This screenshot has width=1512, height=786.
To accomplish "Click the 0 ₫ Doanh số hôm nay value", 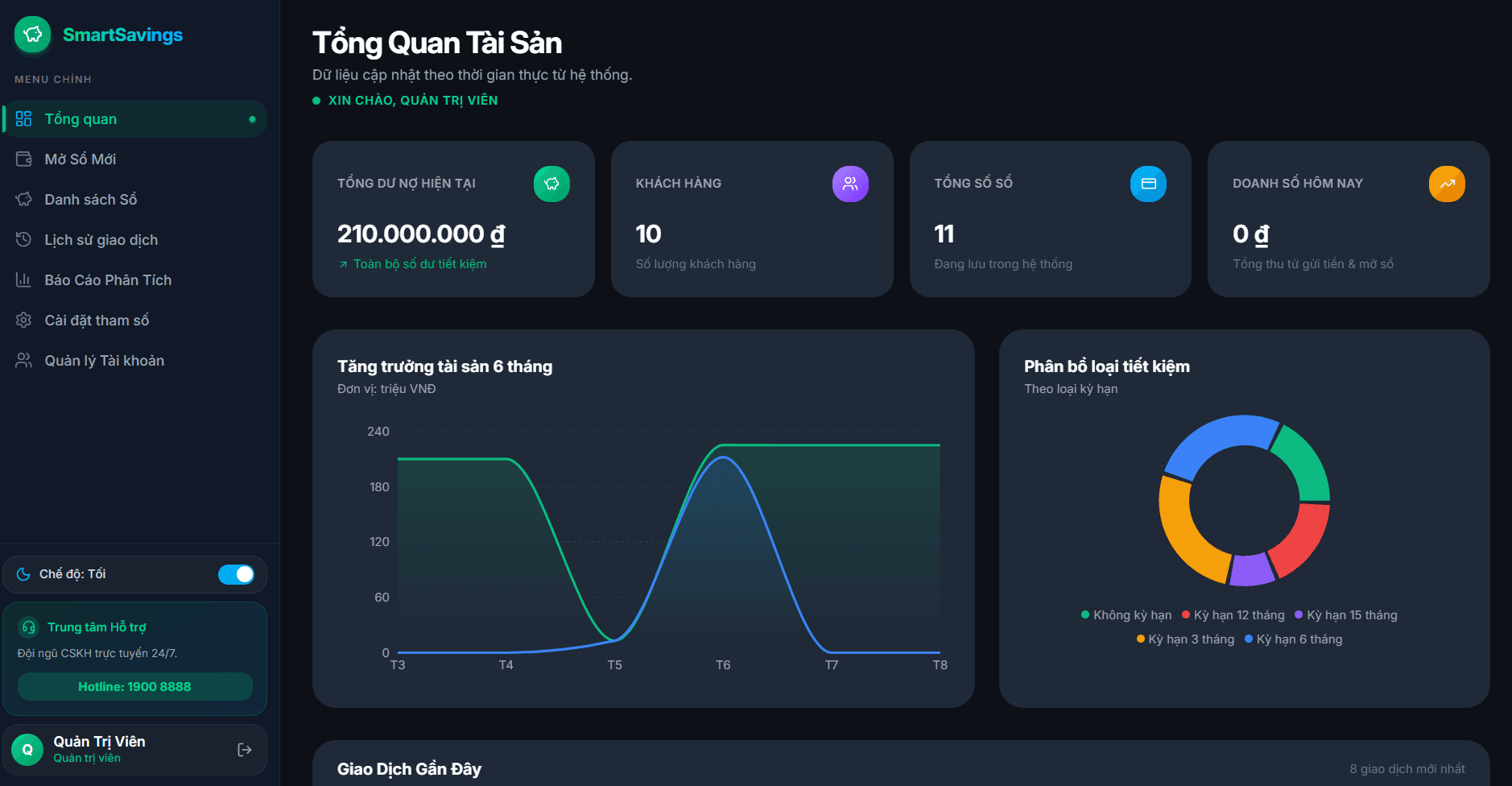I will (x=1250, y=234).
